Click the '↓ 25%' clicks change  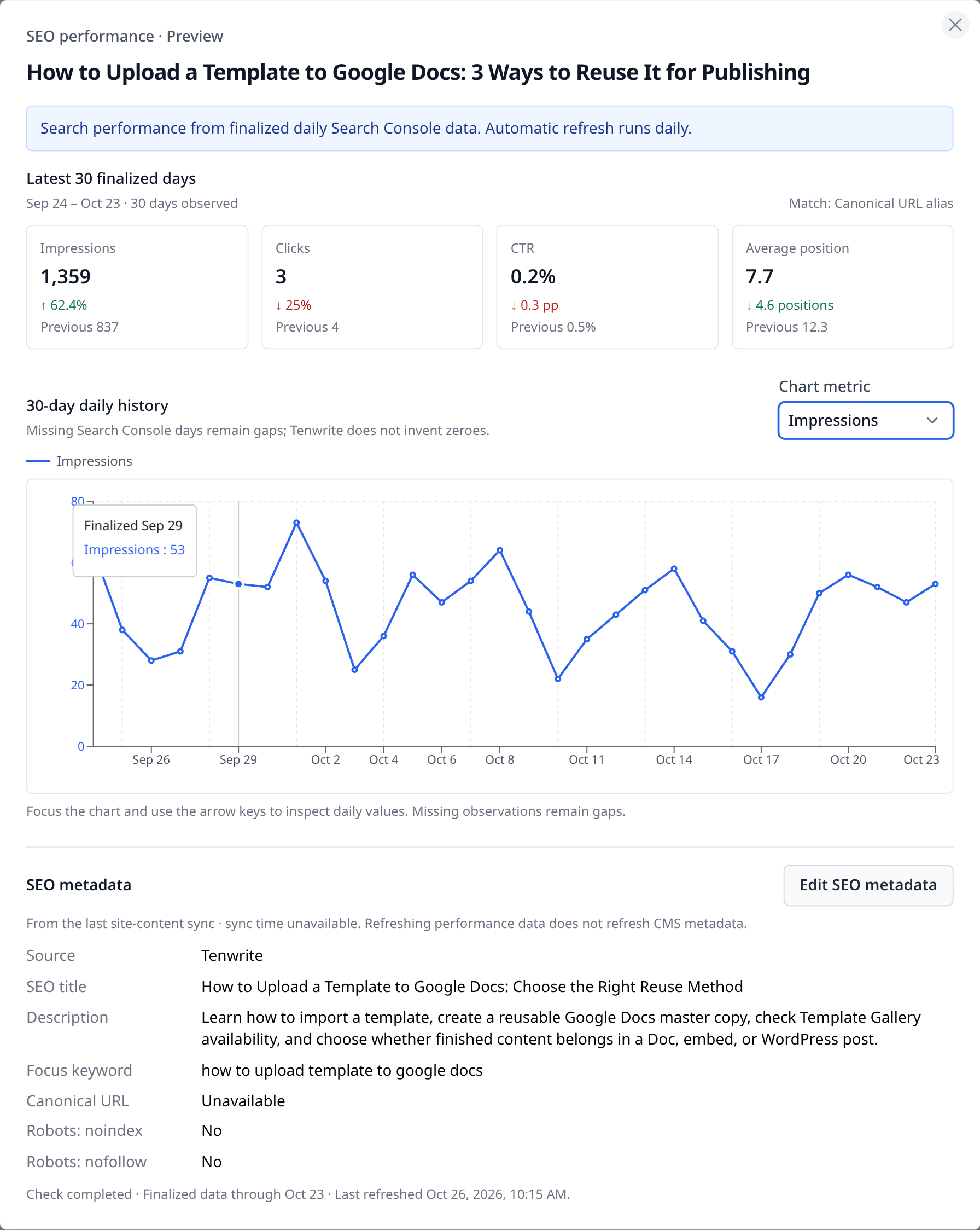[293, 305]
